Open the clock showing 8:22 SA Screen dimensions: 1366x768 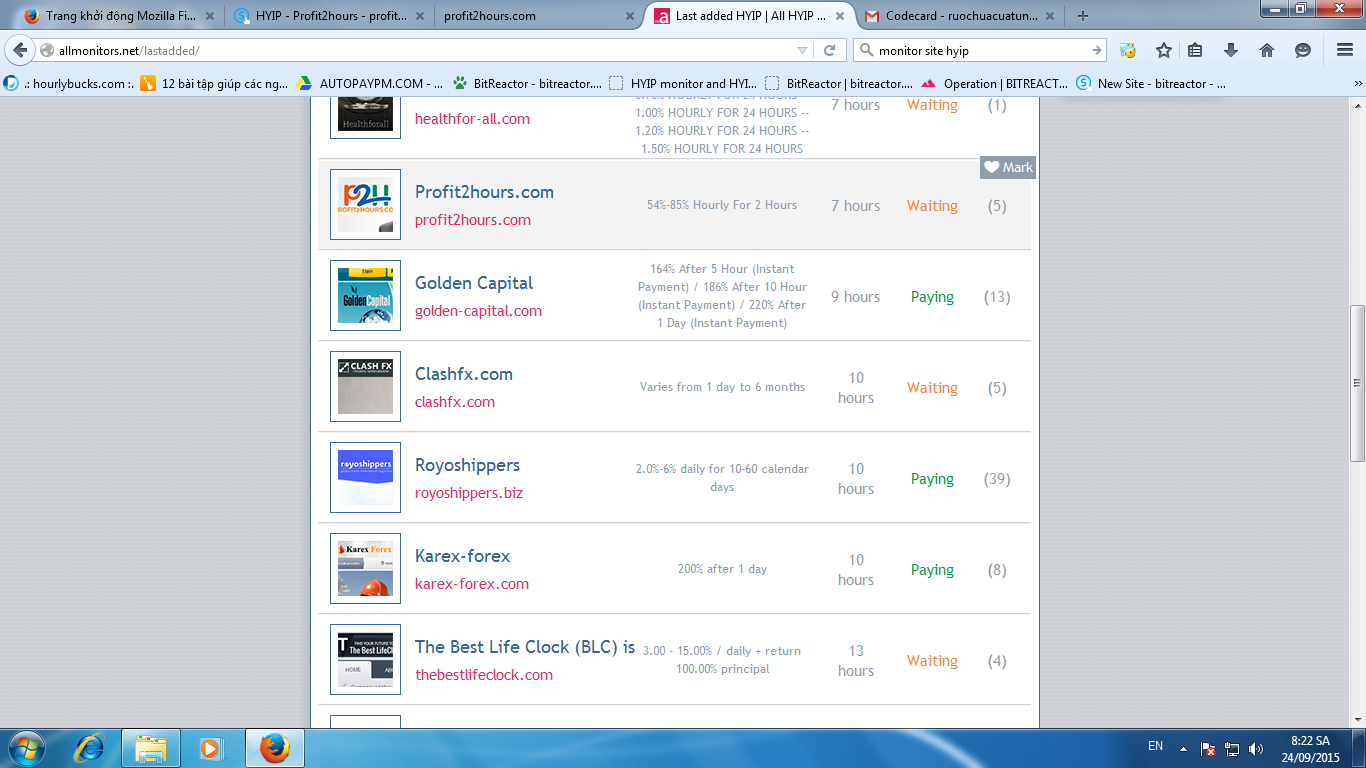(x=1310, y=749)
